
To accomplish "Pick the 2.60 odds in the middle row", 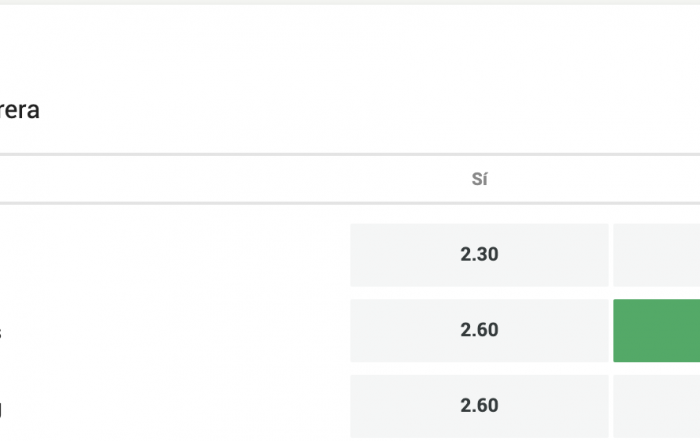I will coord(479,330).
